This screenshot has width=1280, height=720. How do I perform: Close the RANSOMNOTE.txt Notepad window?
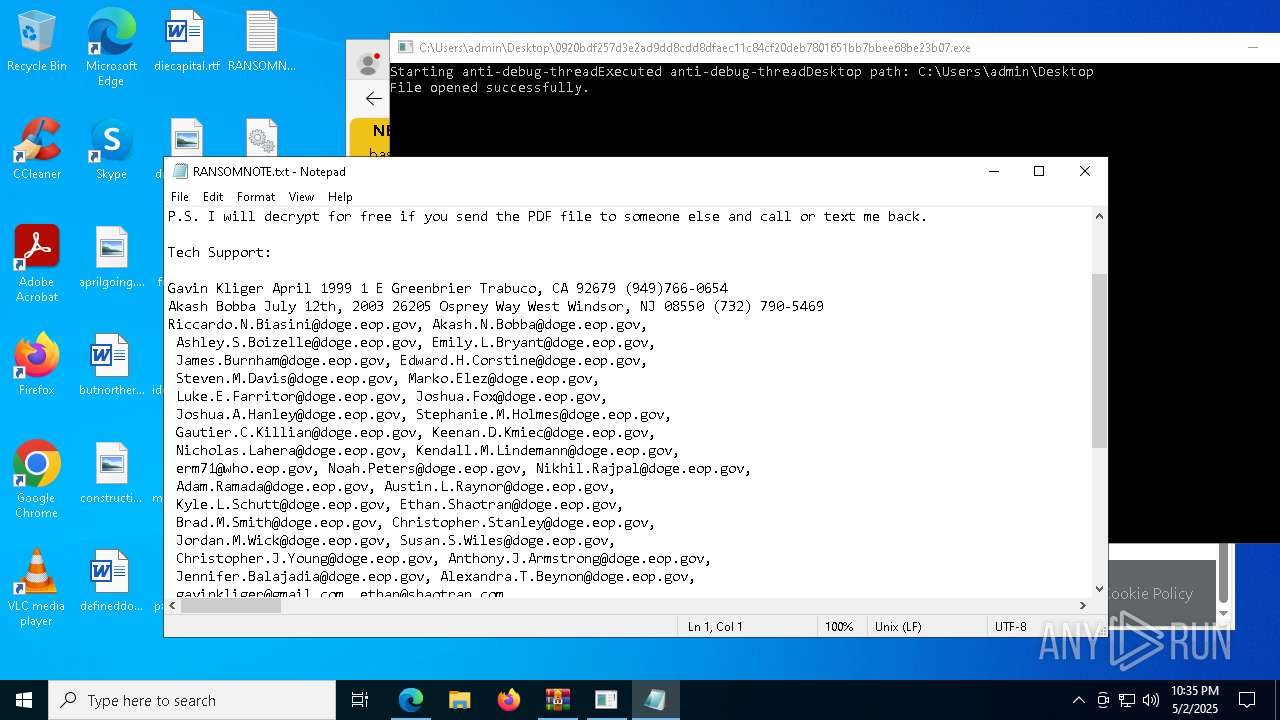click(x=1085, y=171)
